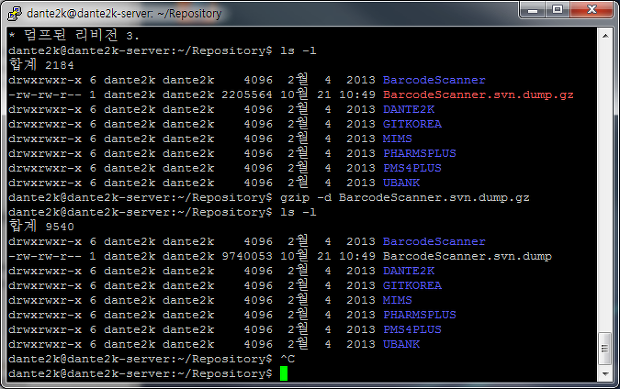Click the gzip -d command text
Image resolution: width=620 pixels, height=389 pixels.
tap(405, 197)
